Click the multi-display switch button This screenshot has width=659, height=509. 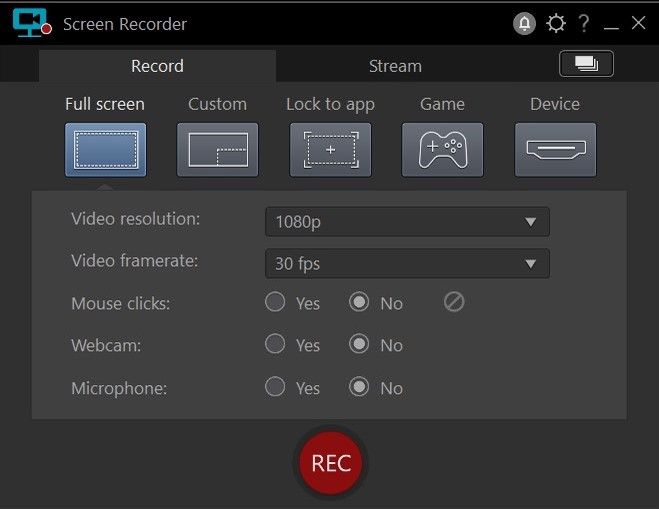pos(586,64)
